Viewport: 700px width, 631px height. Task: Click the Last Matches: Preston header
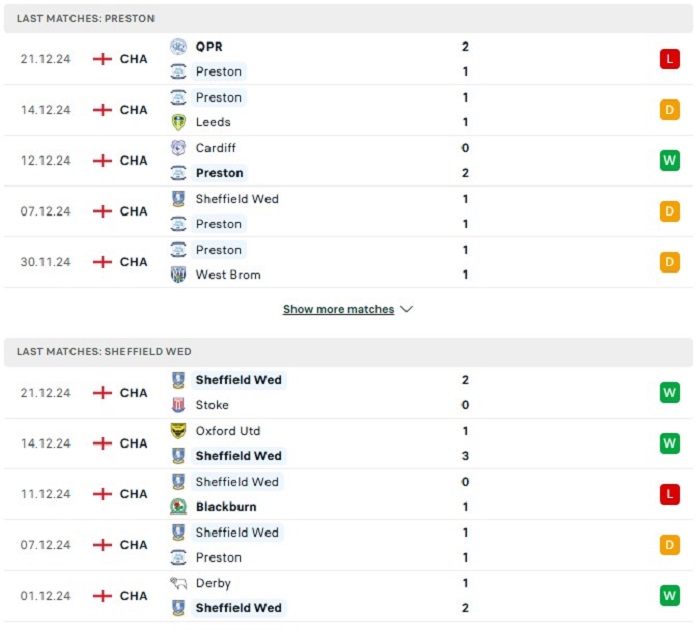(348, 18)
